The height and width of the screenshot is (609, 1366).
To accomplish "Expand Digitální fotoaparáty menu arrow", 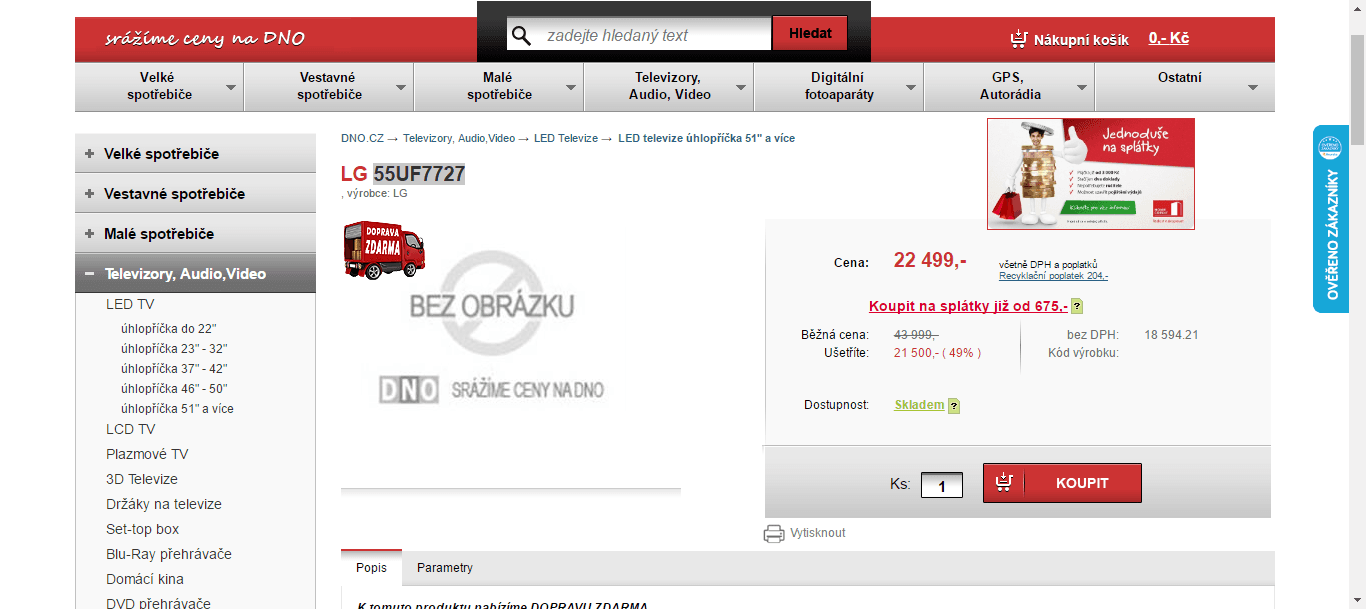I will tap(911, 88).
